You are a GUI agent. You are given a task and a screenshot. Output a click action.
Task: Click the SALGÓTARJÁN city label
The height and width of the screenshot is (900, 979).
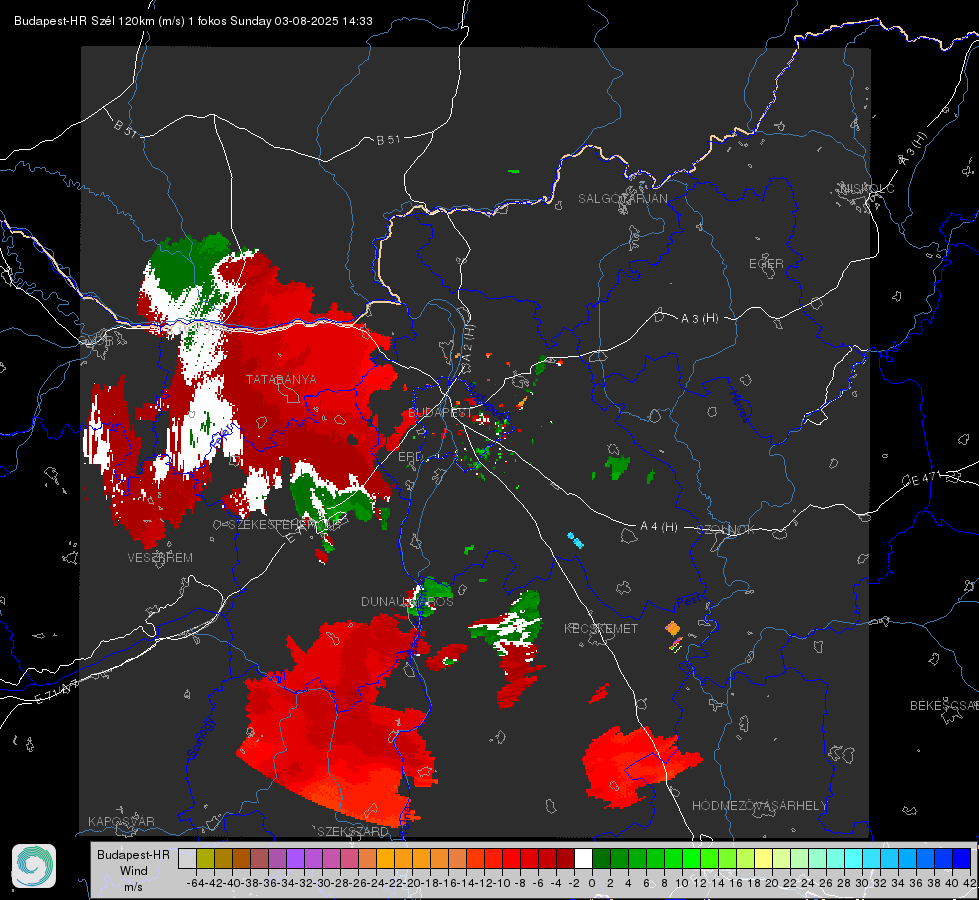pos(622,199)
